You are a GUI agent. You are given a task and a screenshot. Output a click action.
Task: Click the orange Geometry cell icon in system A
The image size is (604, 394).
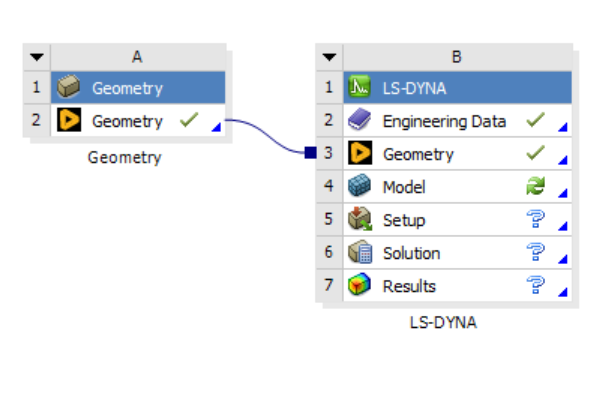(69, 120)
